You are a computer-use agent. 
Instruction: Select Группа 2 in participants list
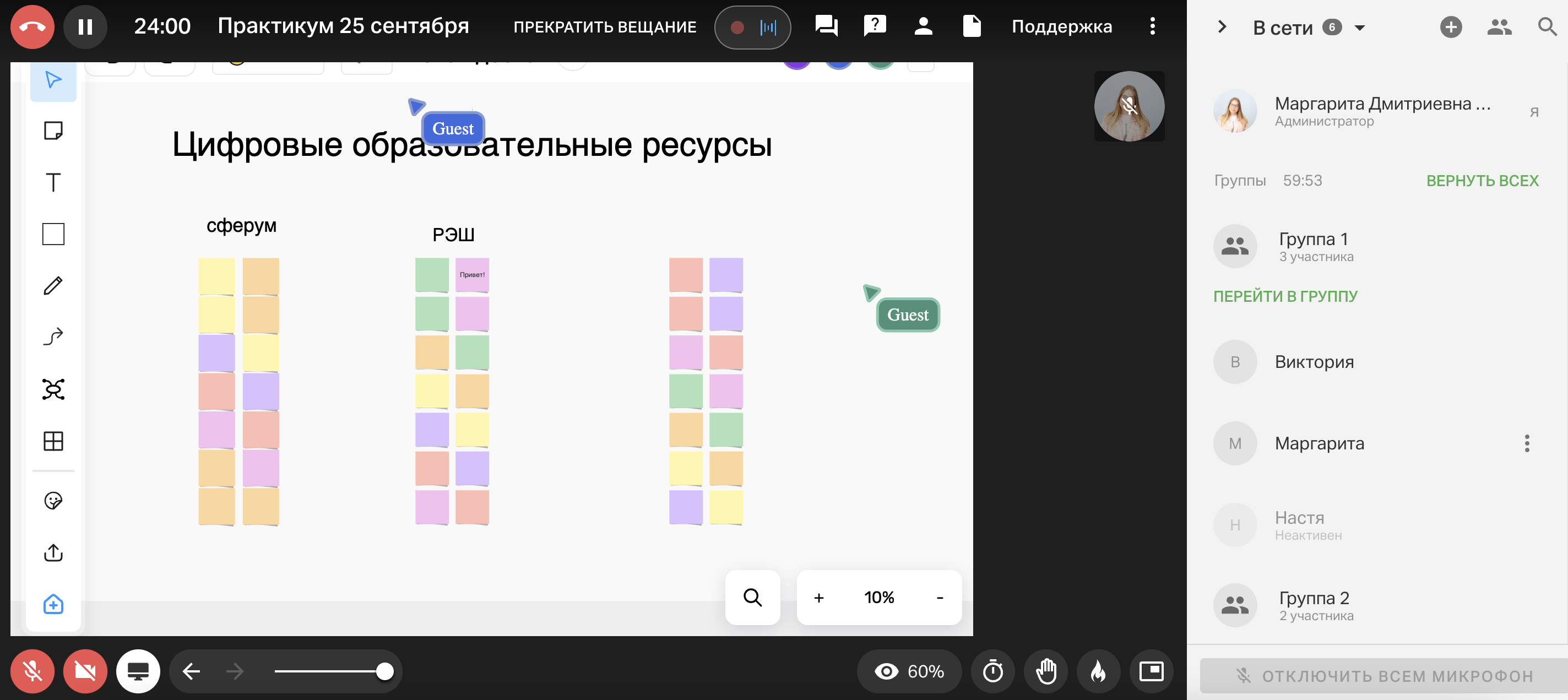click(x=1377, y=606)
